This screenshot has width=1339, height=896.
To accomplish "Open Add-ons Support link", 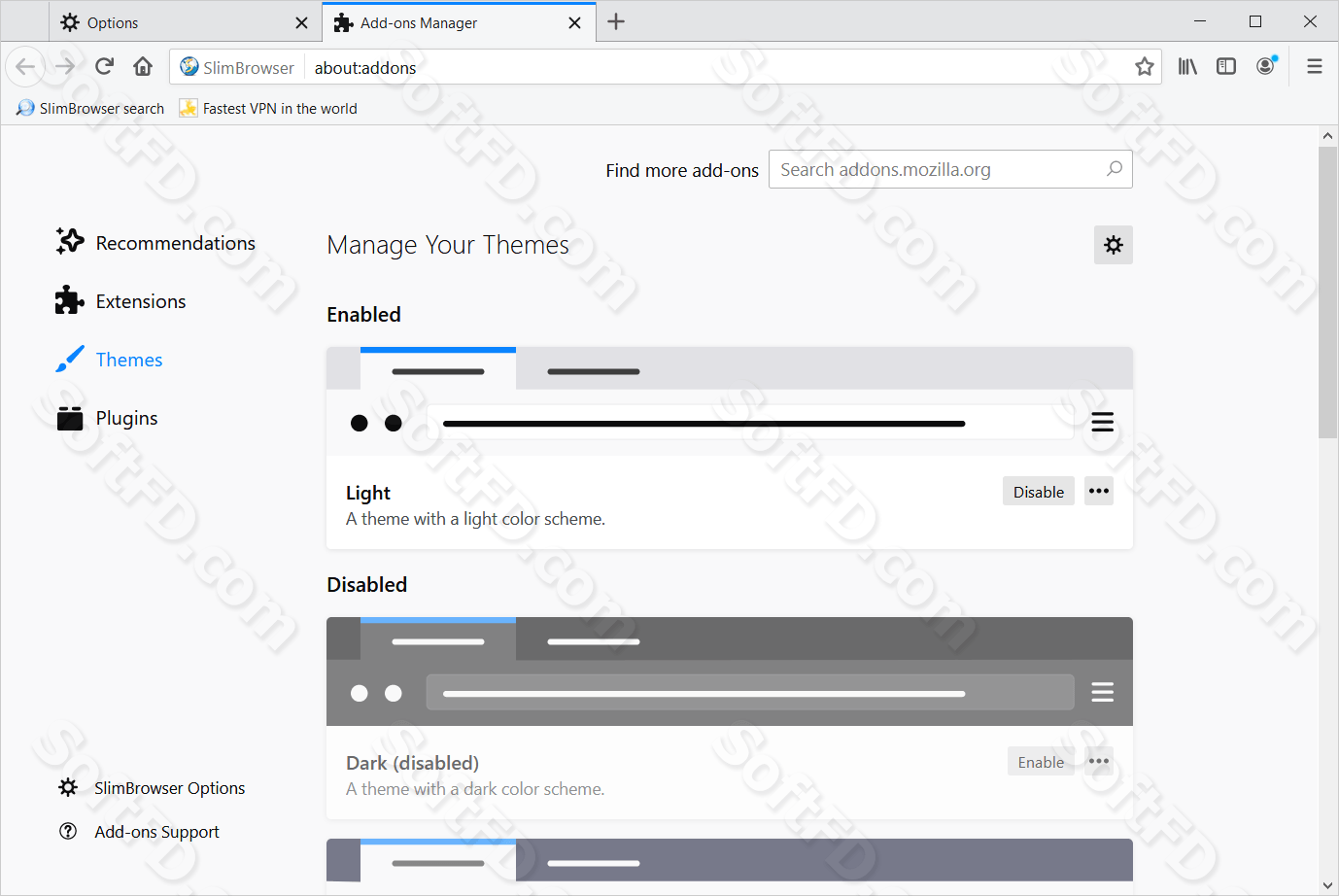I will coord(139,832).
